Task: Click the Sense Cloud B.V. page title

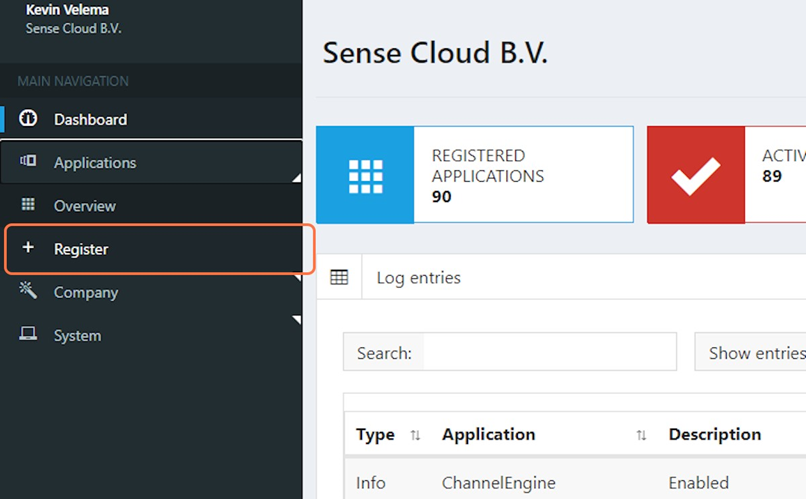Action: click(x=435, y=52)
